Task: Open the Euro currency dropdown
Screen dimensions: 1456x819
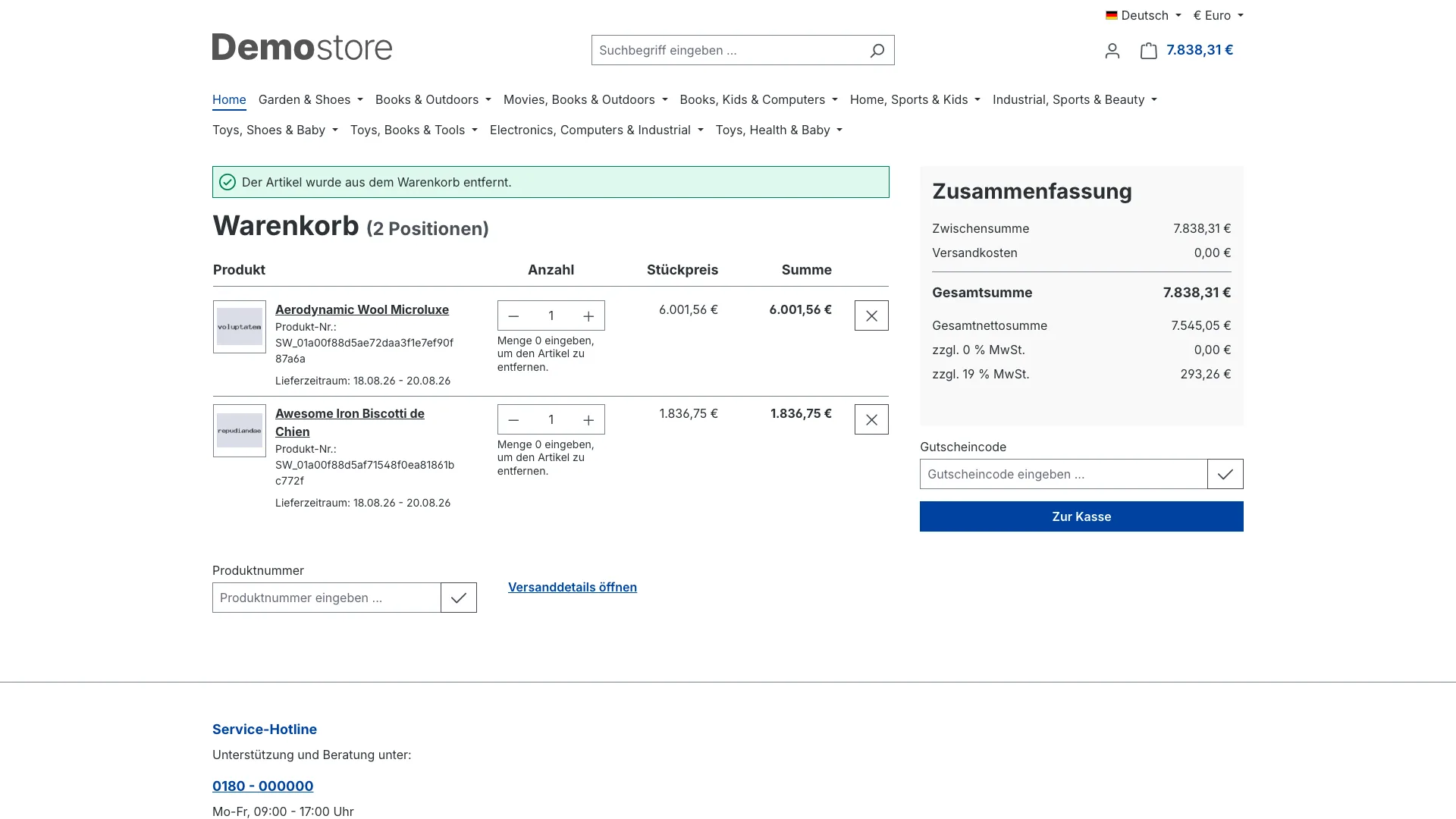Action: point(1218,15)
